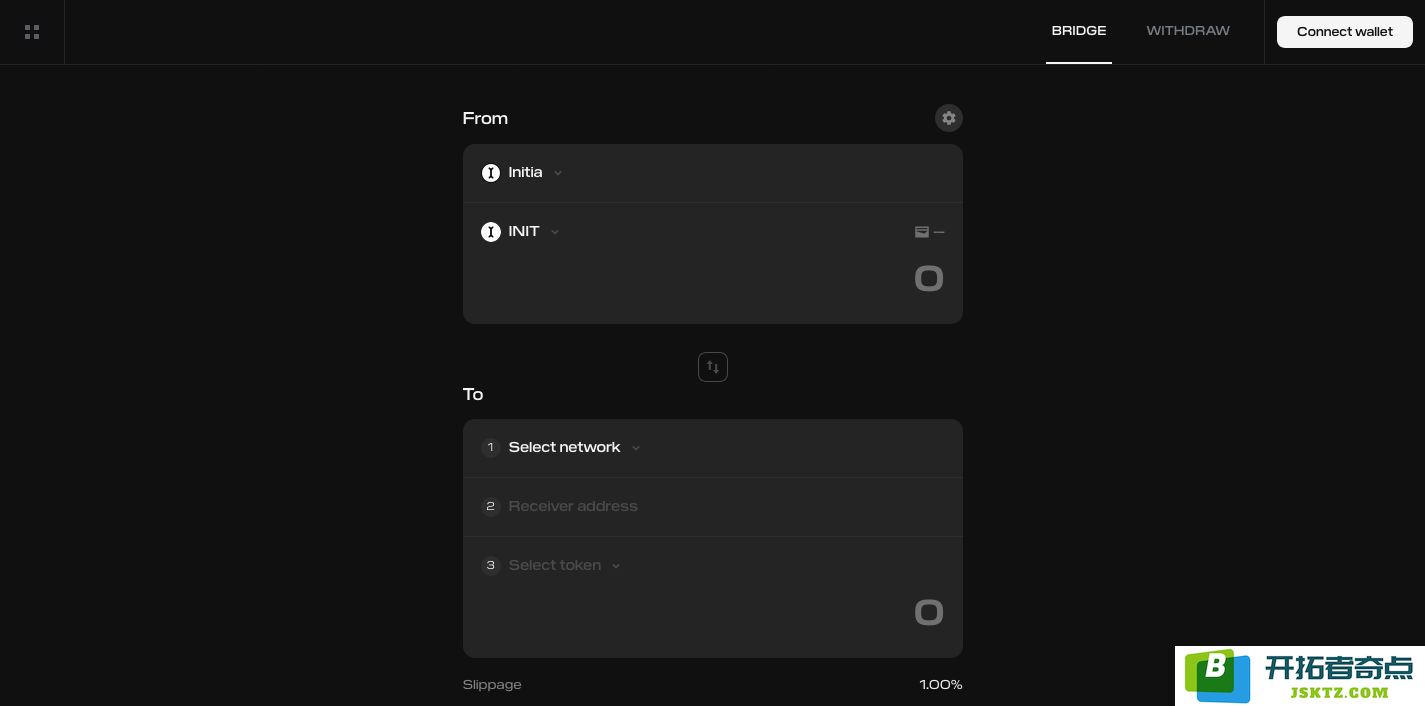Open the INIT token selector
The width and height of the screenshot is (1425, 706).
(521, 232)
